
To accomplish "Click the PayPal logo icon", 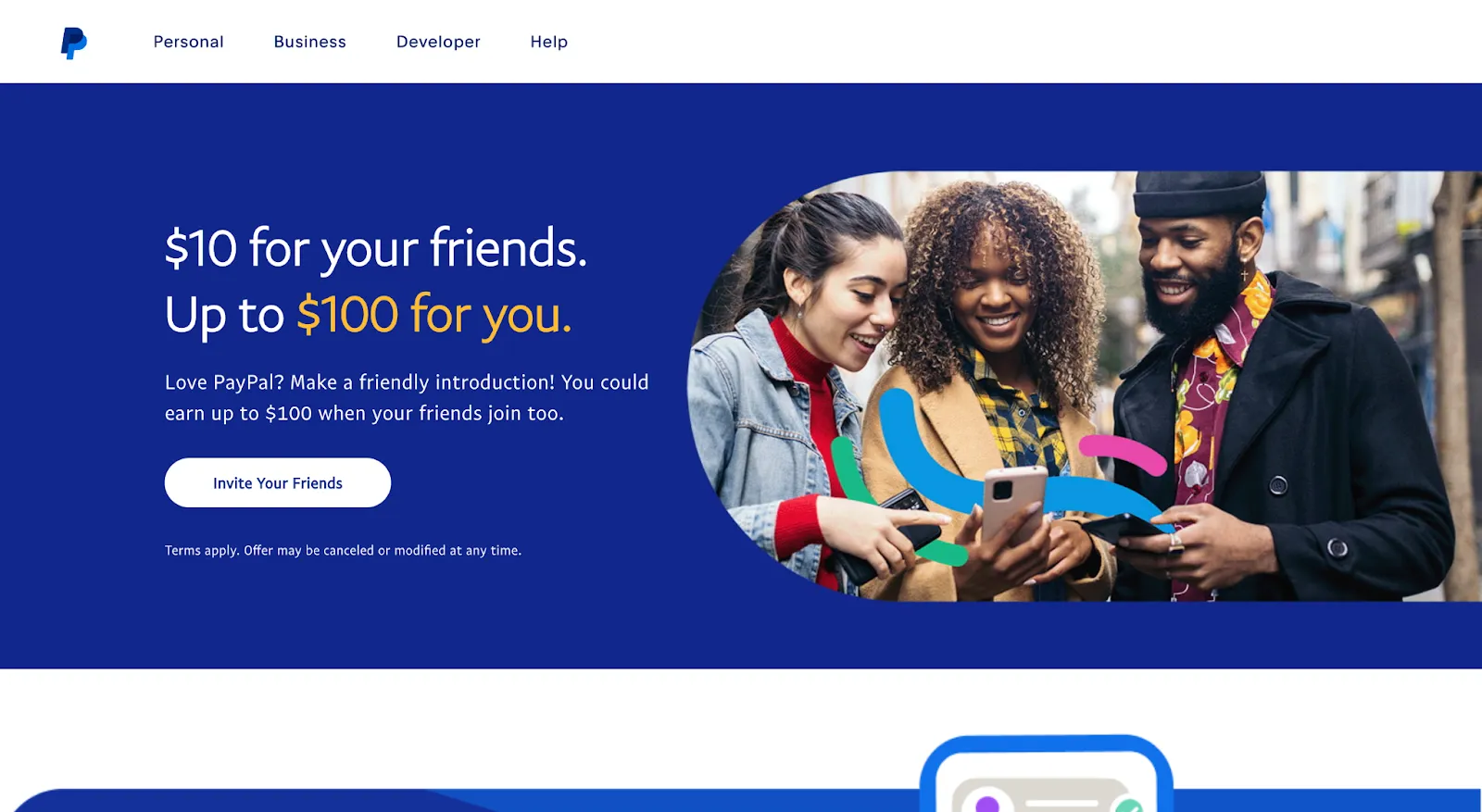I will 74,43.
